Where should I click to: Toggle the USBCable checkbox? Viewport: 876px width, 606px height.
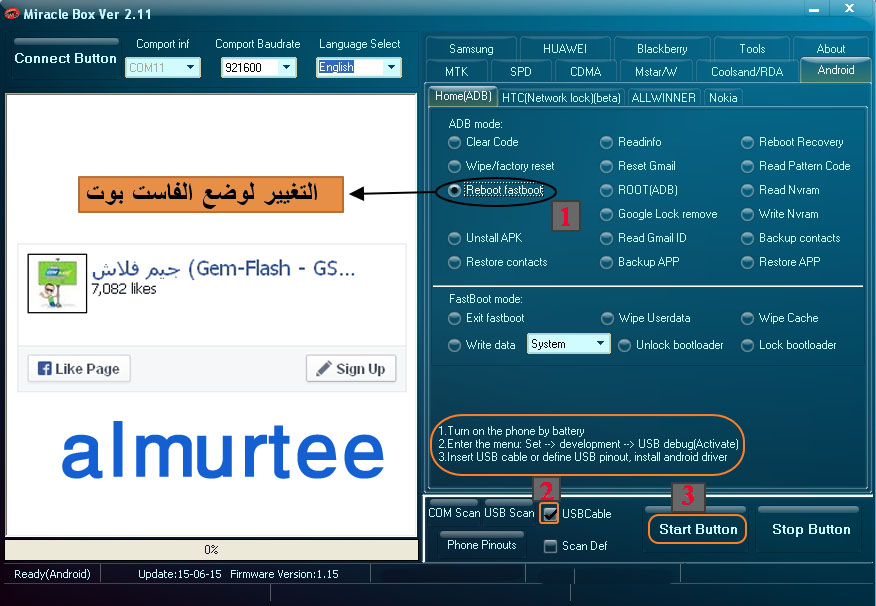(550, 513)
